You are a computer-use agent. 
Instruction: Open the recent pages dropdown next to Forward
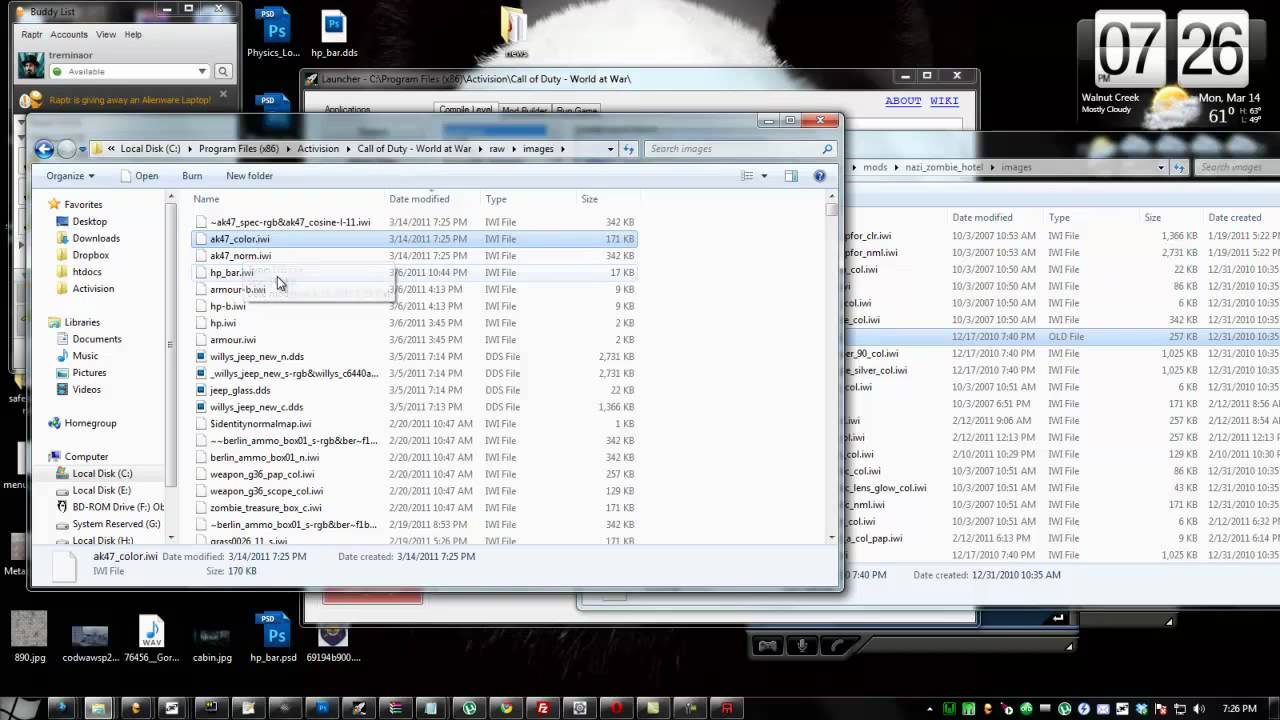(83, 149)
